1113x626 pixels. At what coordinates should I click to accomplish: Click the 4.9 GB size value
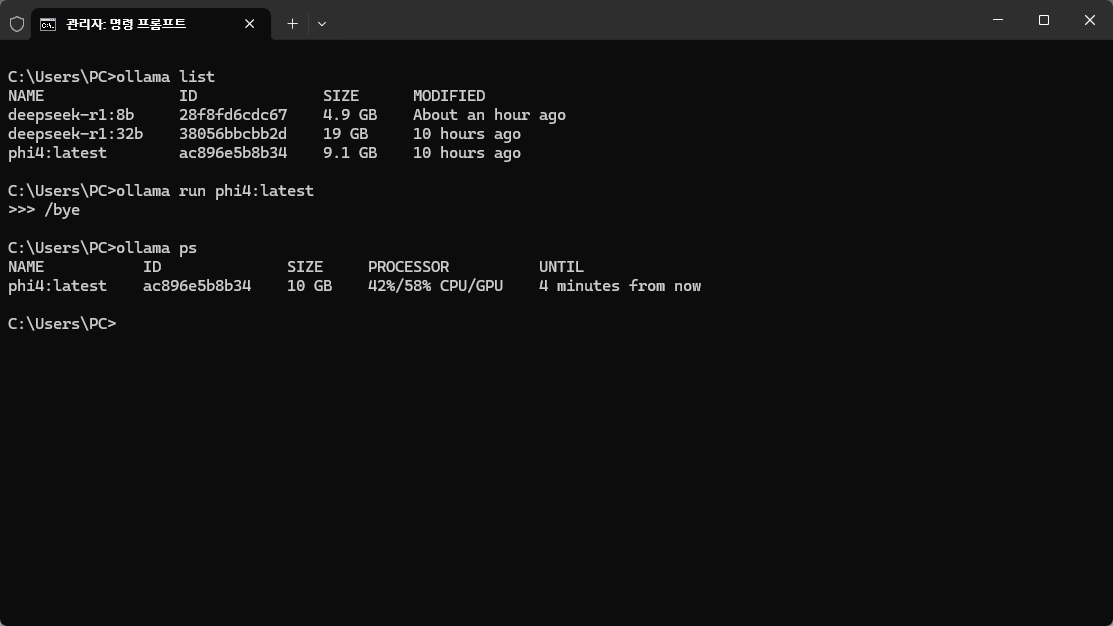350,115
